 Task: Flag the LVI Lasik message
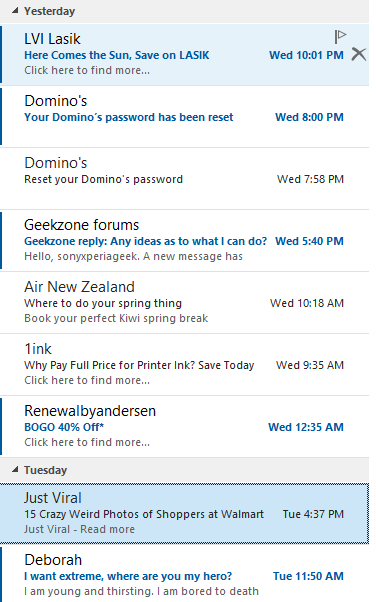pos(340,37)
